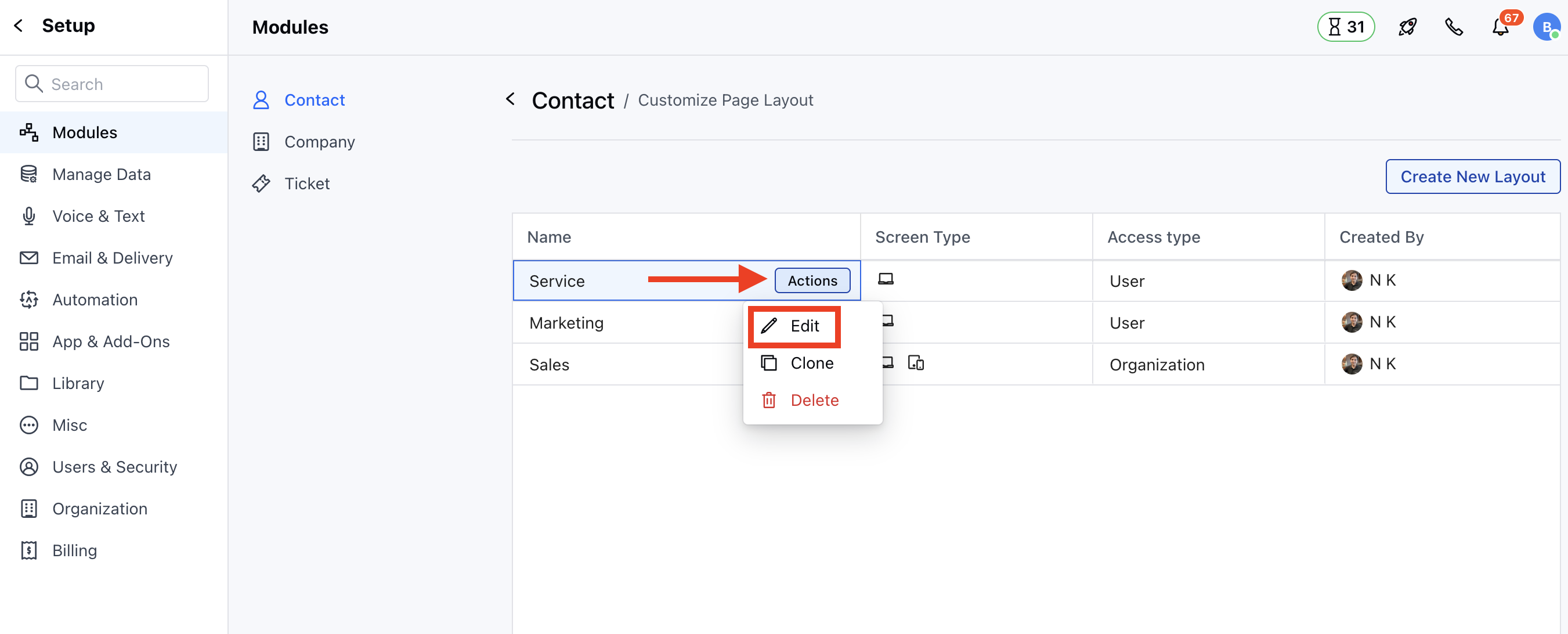Screen dimensions: 1568x634
Task: Go back using arrow beside Contact heading
Action: point(510,99)
